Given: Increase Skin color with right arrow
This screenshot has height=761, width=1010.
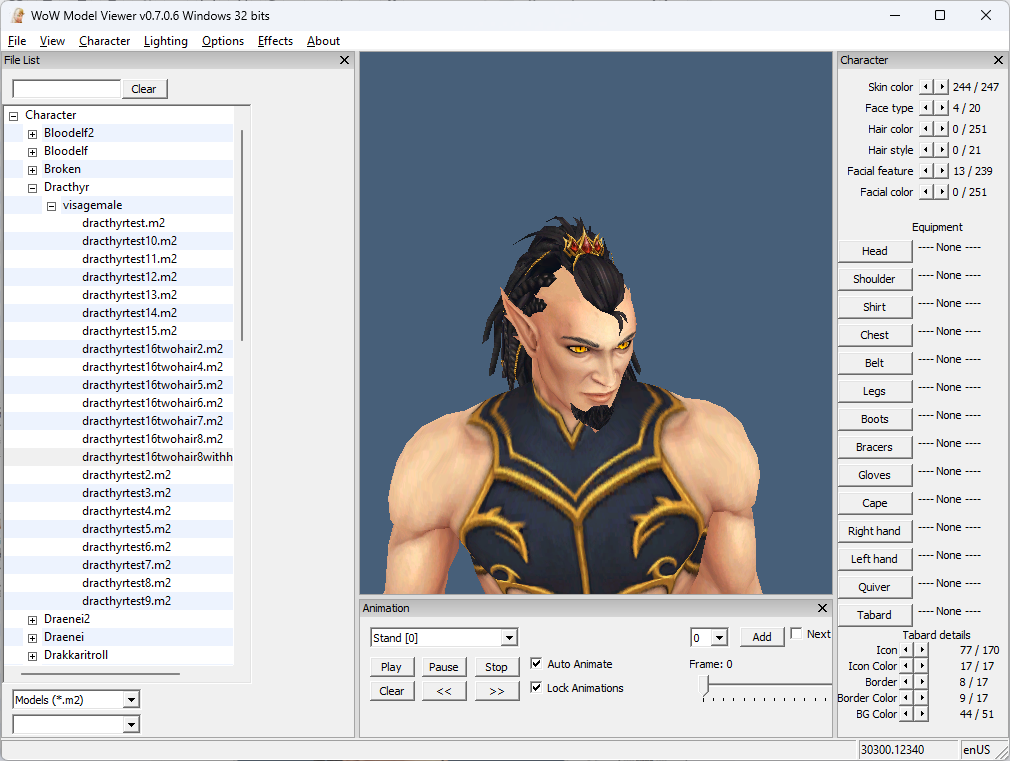Looking at the screenshot, I should 942,87.
